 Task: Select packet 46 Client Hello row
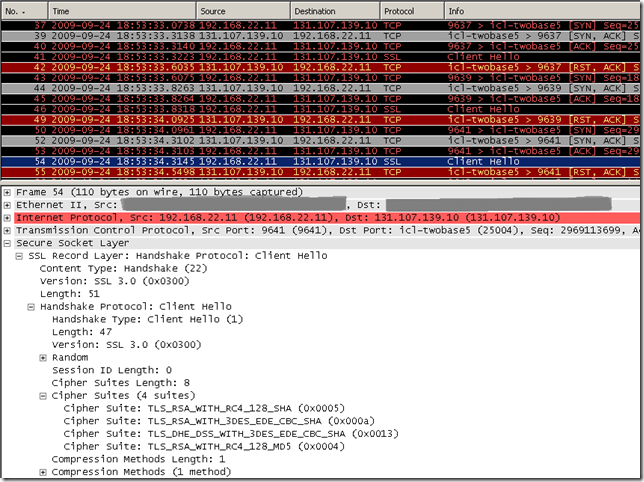tap(320, 109)
